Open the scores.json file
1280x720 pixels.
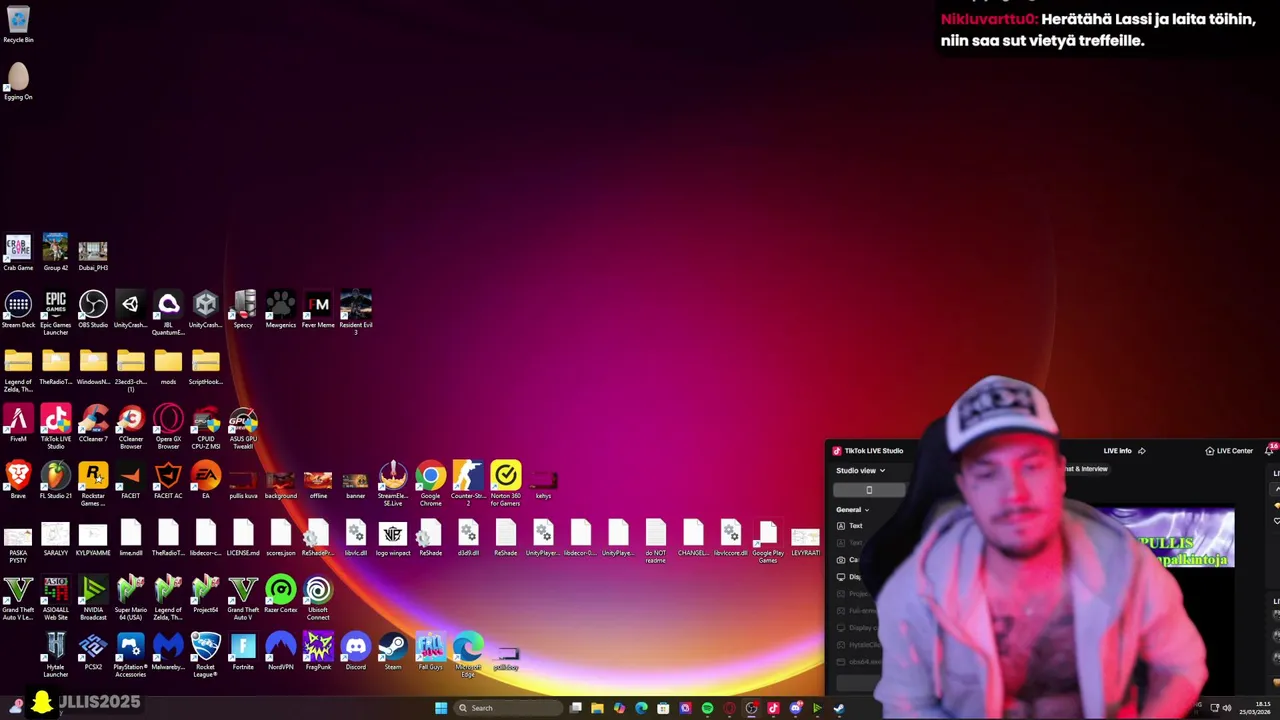281,537
